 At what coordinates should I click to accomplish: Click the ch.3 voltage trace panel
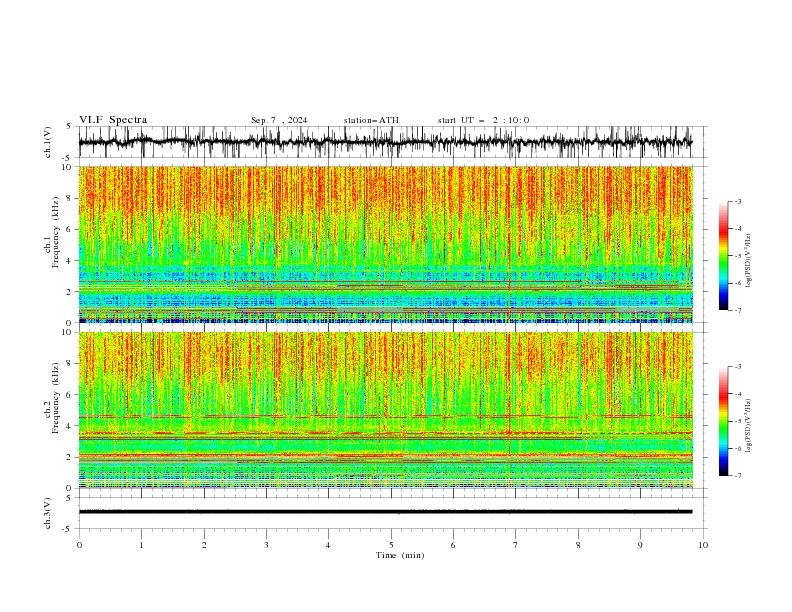coord(392,513)
